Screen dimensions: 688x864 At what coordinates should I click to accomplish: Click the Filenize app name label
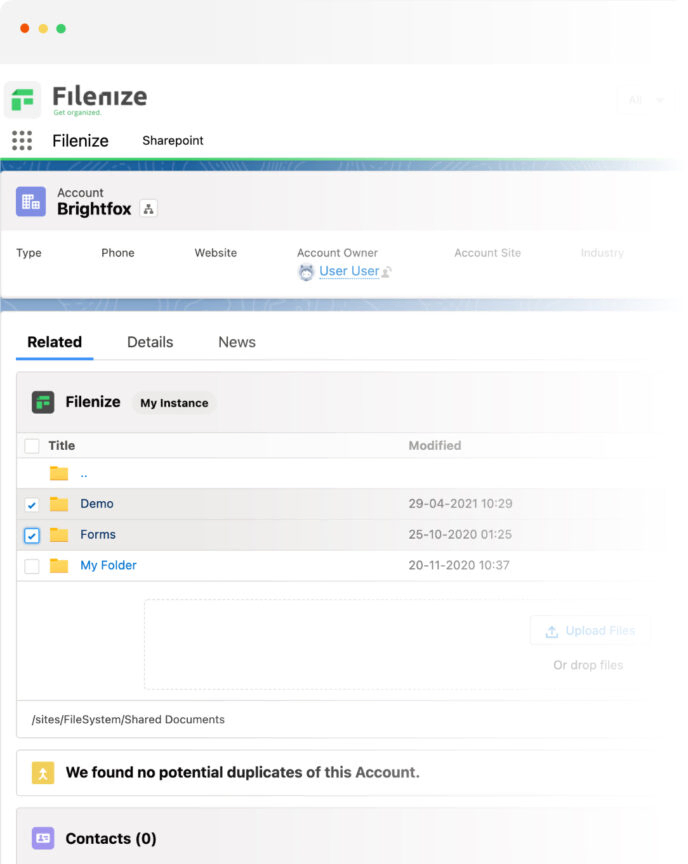click(80, 141)
